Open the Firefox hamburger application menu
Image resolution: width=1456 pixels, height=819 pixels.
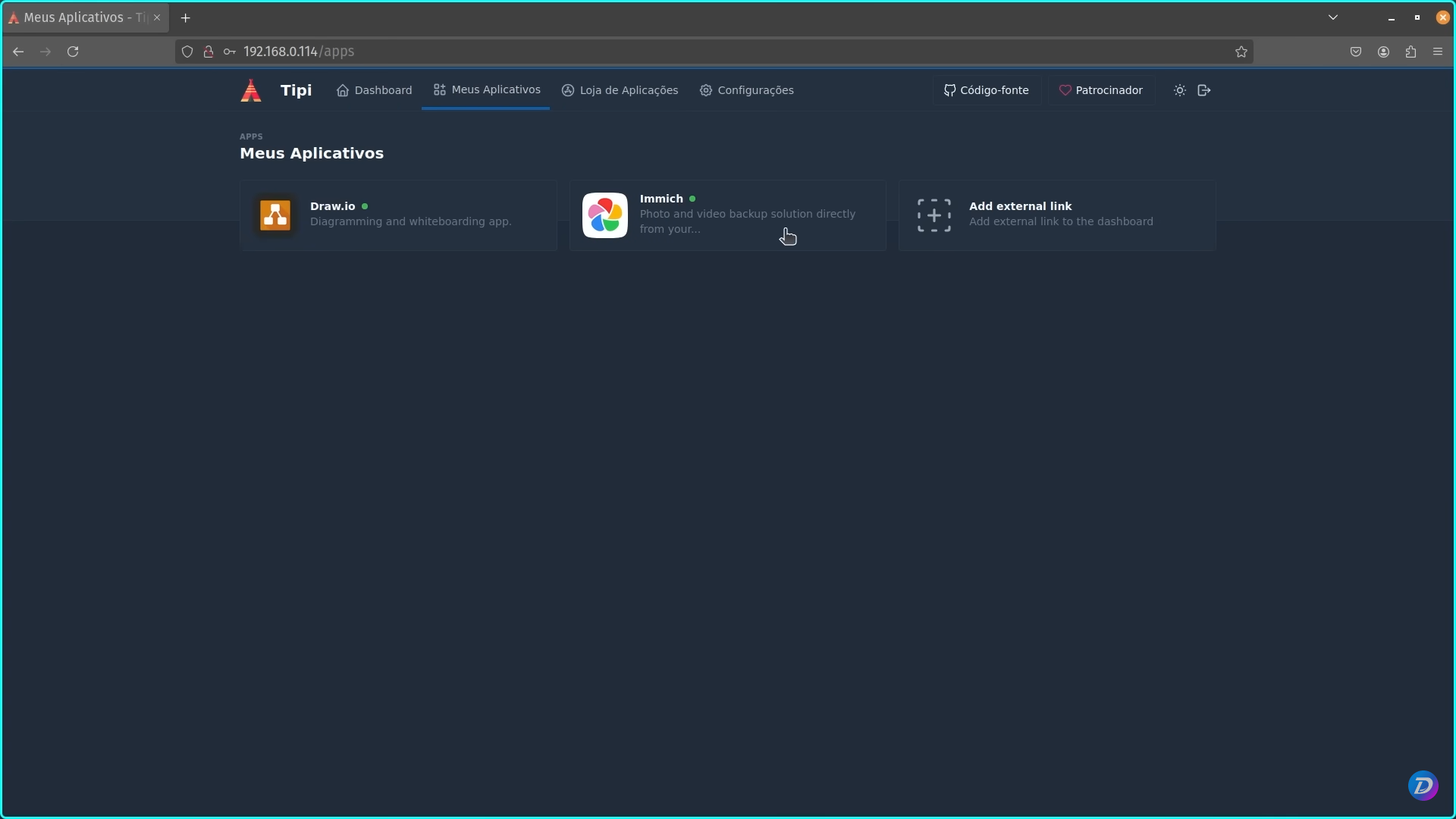click(x=1438, y=52)
